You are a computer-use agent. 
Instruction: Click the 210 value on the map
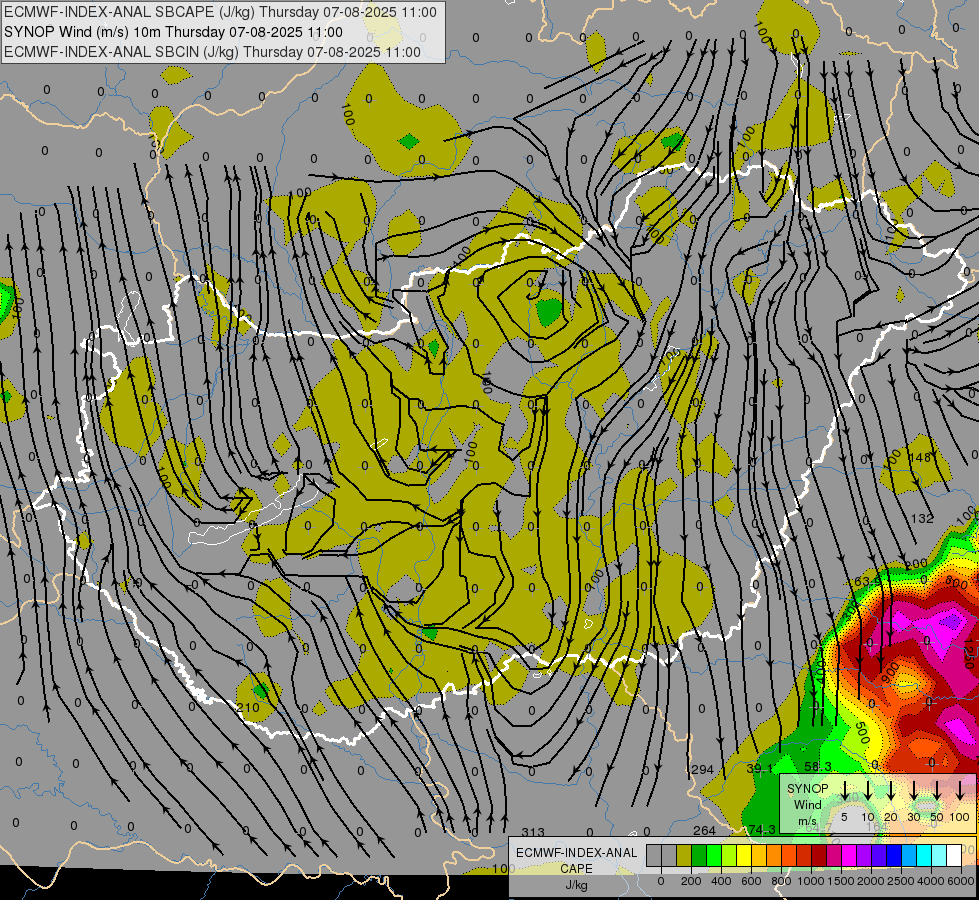(248, 708)
